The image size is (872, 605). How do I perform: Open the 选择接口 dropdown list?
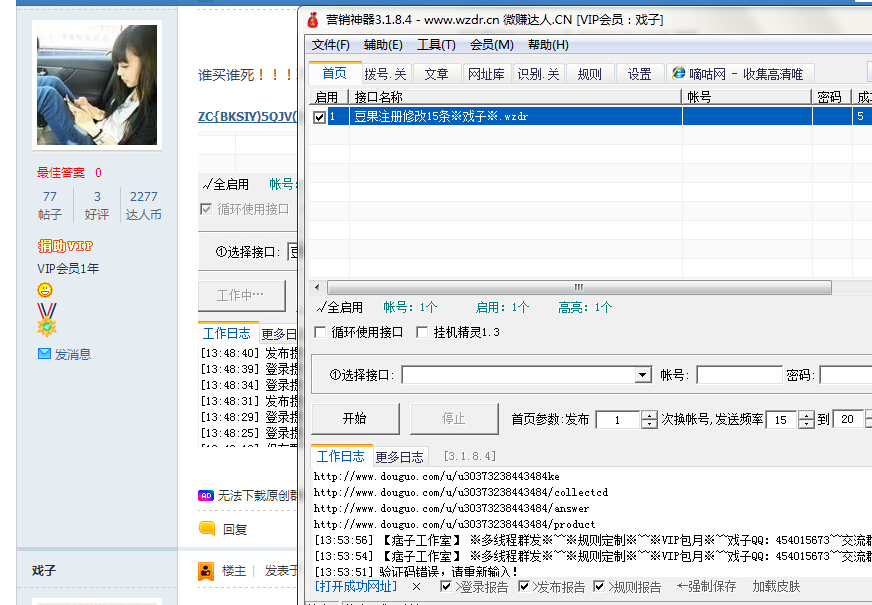pos(642,374)
